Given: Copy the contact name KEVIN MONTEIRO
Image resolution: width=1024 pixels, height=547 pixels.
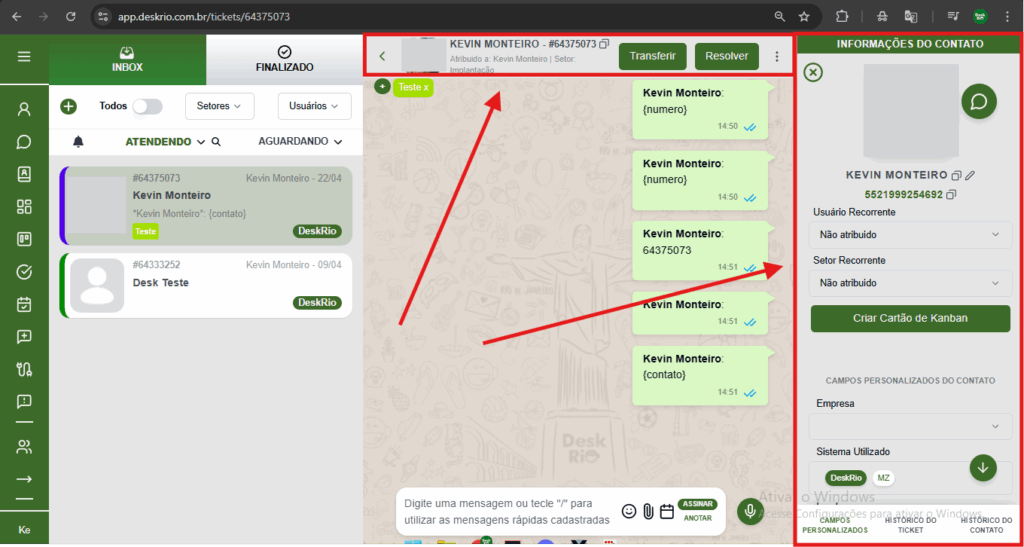Looking at the screenshot, I should tap(957, 176).
